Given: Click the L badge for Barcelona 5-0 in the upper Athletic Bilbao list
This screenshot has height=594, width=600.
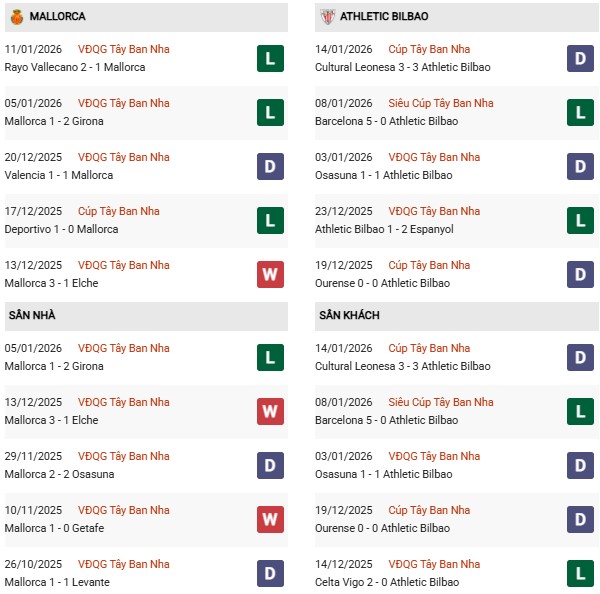Looking at the screenshot, I should [580, 113].
